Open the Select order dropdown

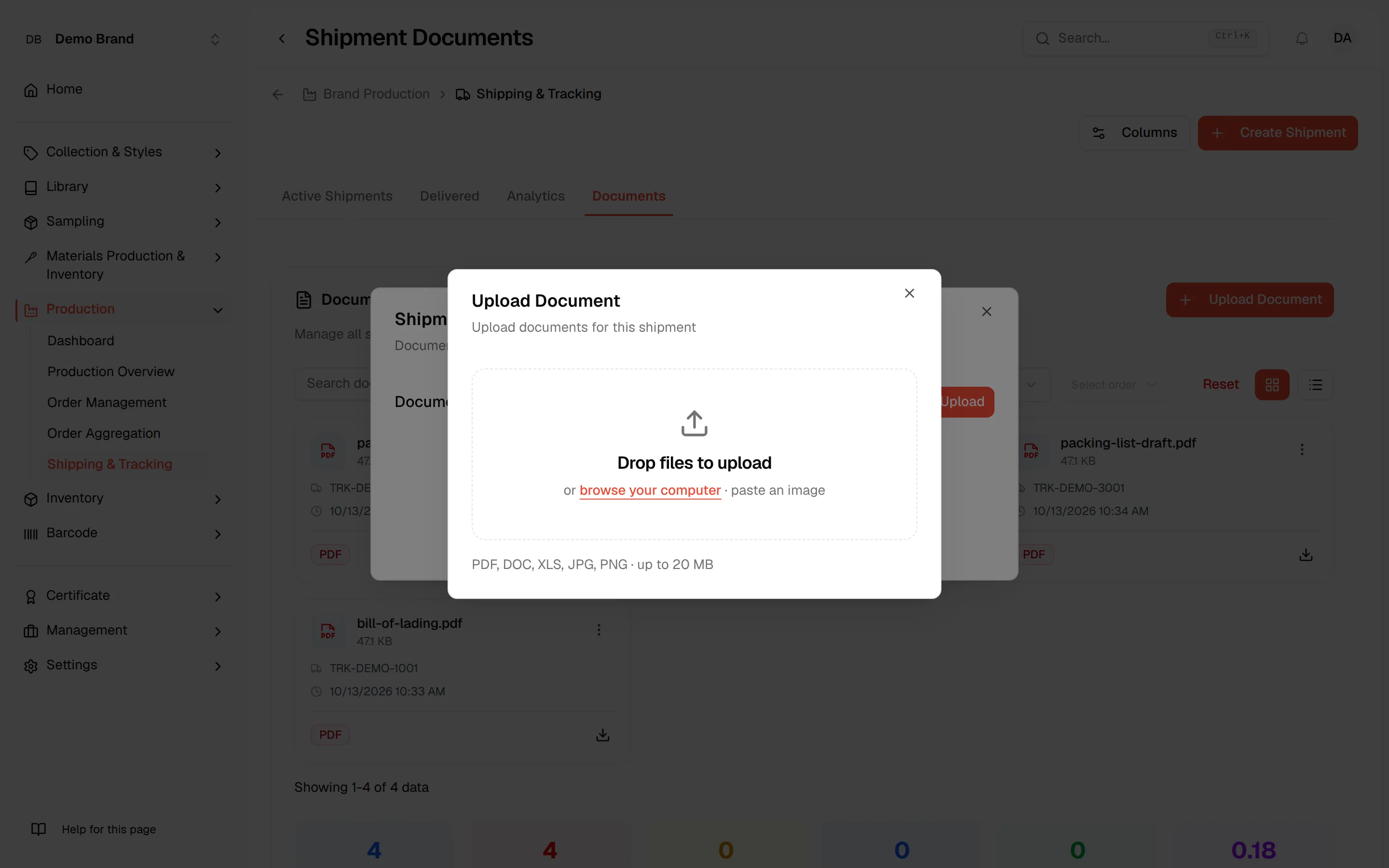1114,385
